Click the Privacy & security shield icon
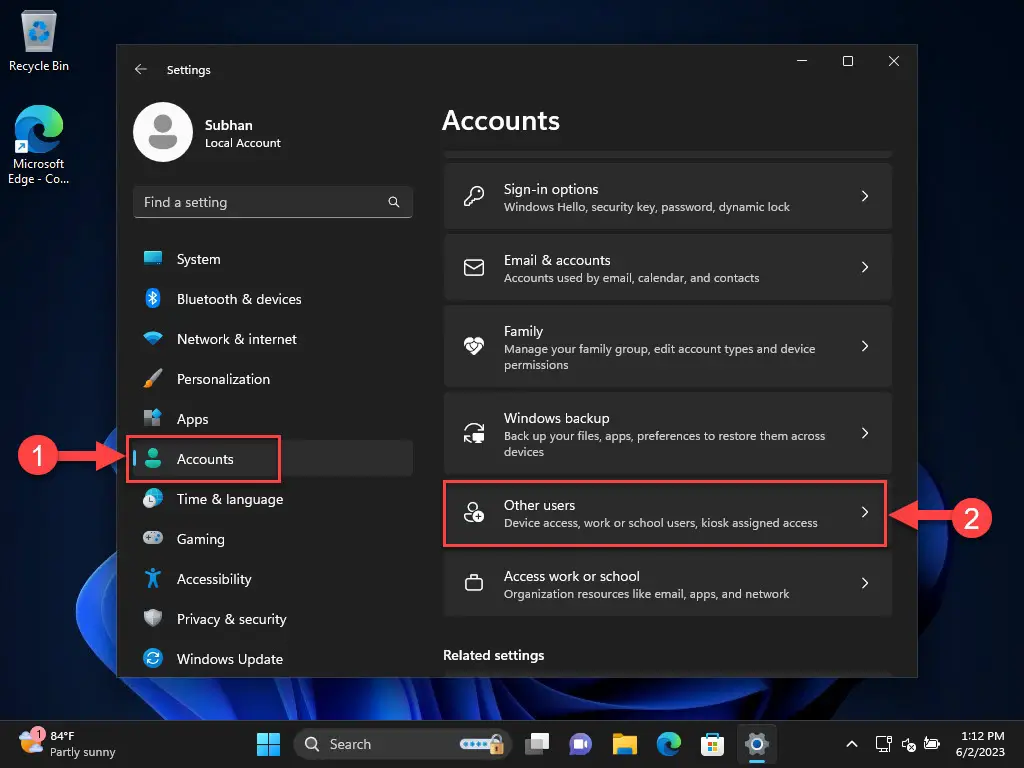This screenshot has height=768, width=1024. click(153, 618)
